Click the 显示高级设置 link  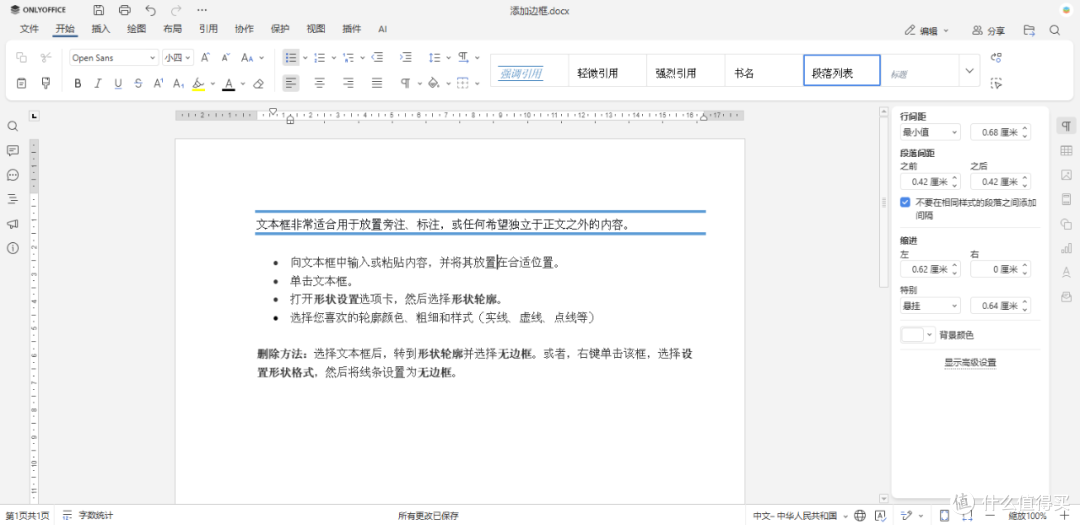point(970,362)
